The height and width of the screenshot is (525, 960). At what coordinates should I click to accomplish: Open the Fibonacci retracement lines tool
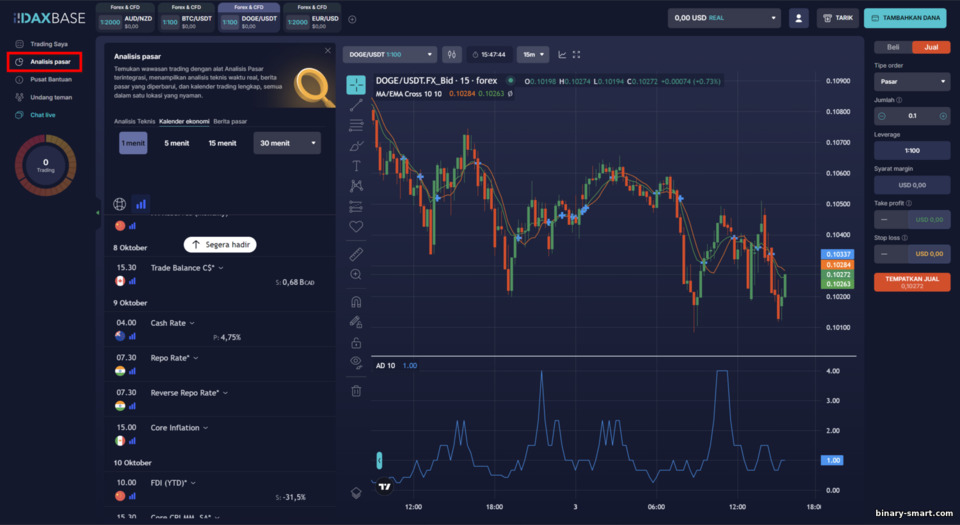(x=356, y=125)
